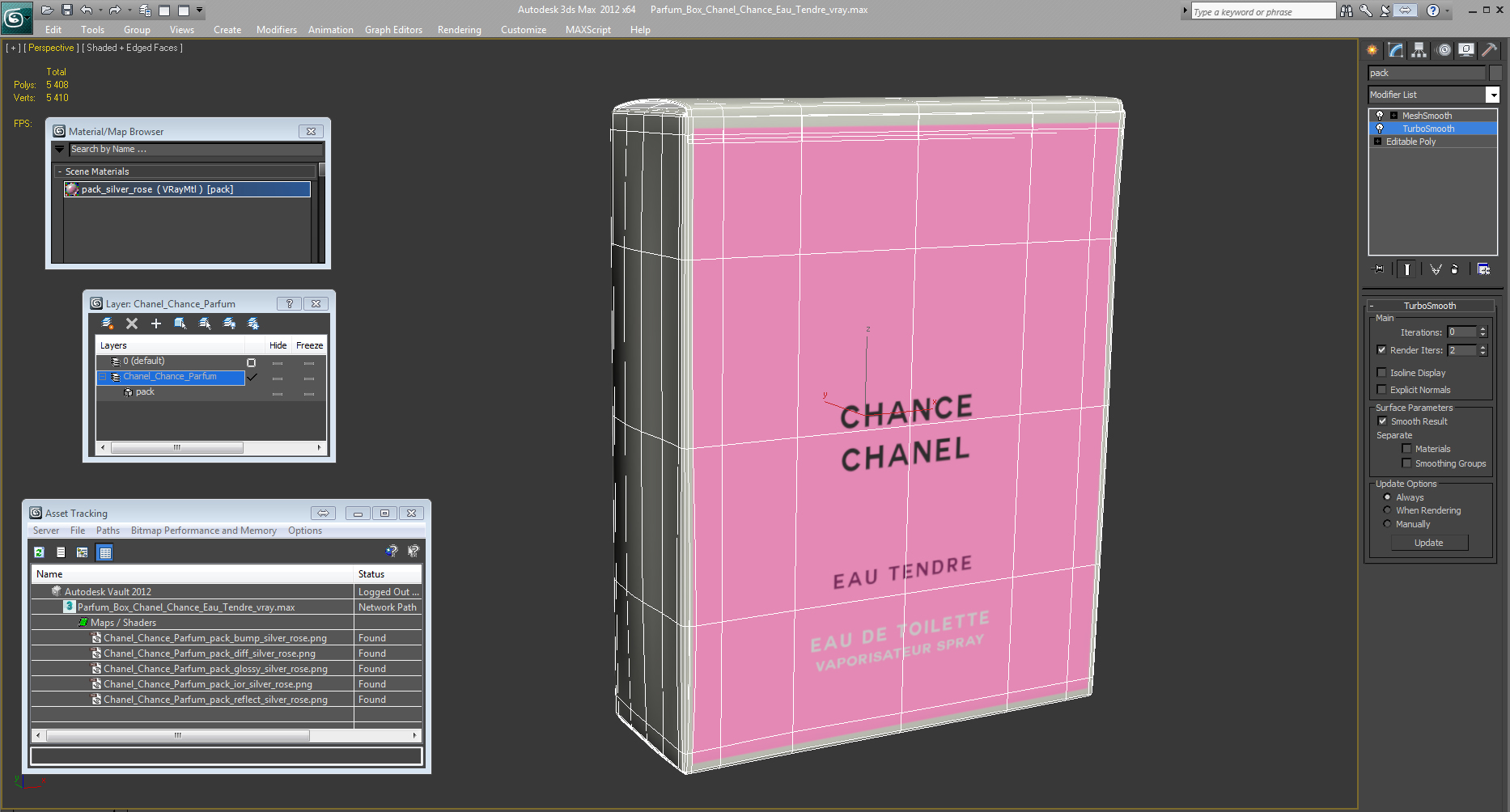Open the Hierarchy command panel tab
Screen dimensions: 1510x812
point(1419,50)
